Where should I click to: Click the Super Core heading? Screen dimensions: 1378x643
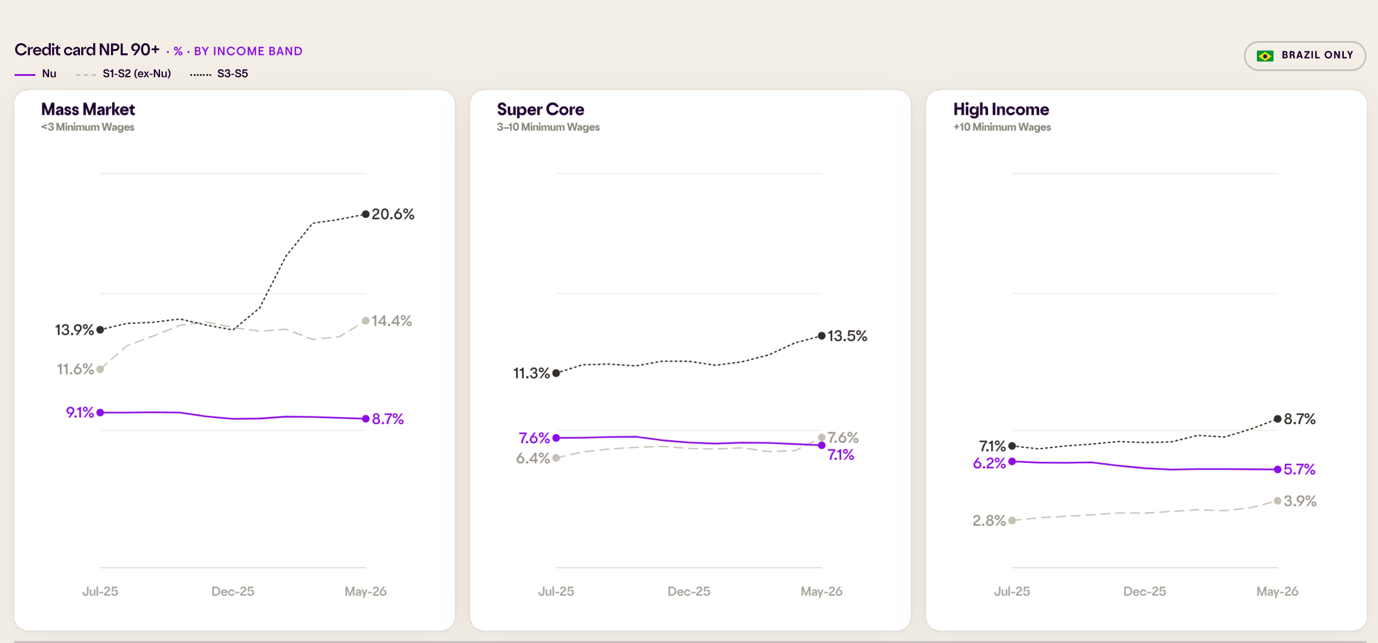point(541,109)
